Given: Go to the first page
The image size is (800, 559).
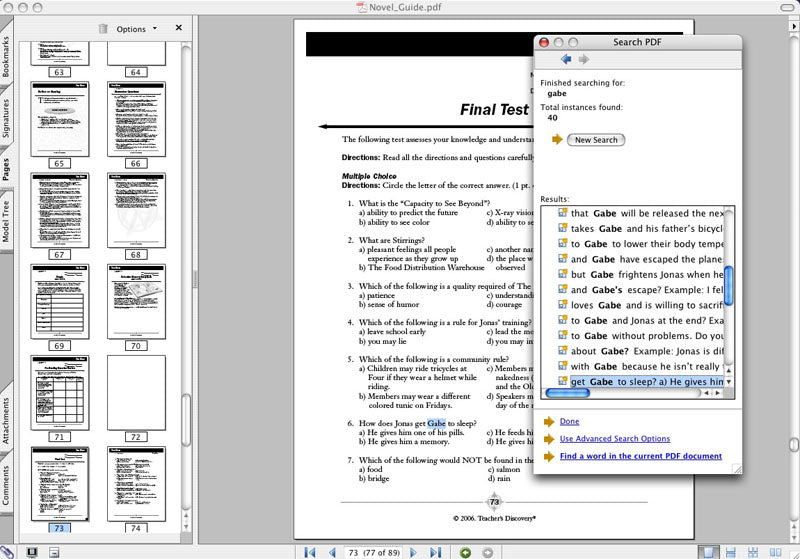Looking at the screenshot, I should [x=309, y=552].
